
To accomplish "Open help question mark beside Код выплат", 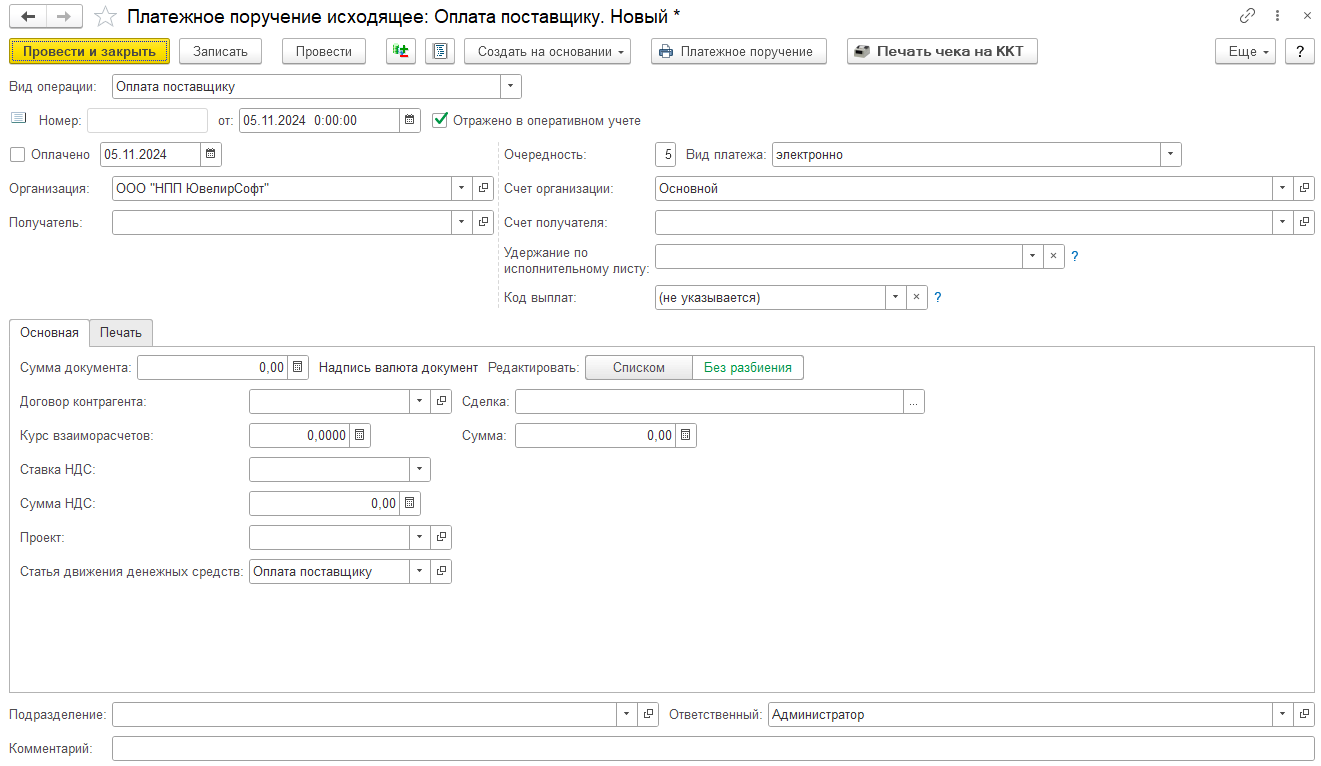I will click(938, 297).
